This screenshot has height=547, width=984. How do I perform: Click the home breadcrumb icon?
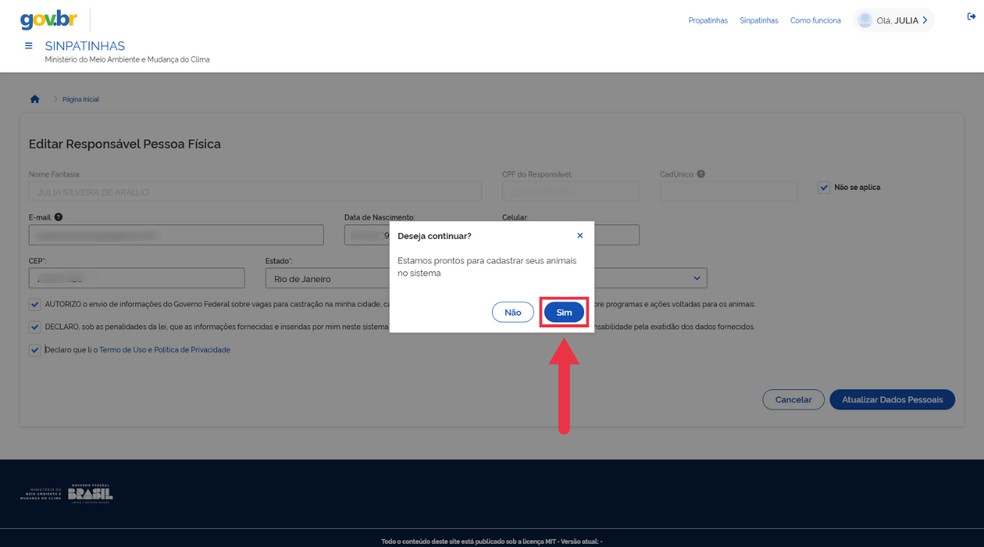tap(35, 99)
